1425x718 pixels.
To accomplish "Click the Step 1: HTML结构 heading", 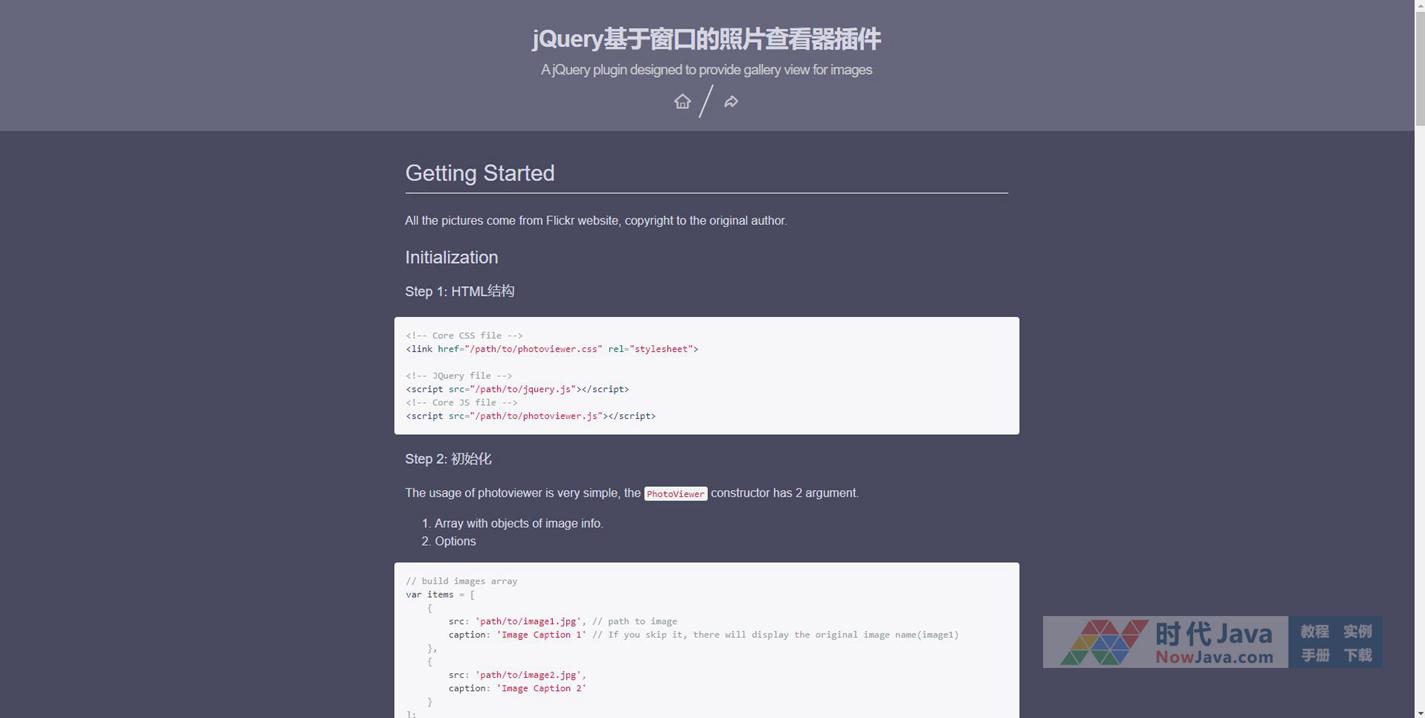I will [459, 291].
